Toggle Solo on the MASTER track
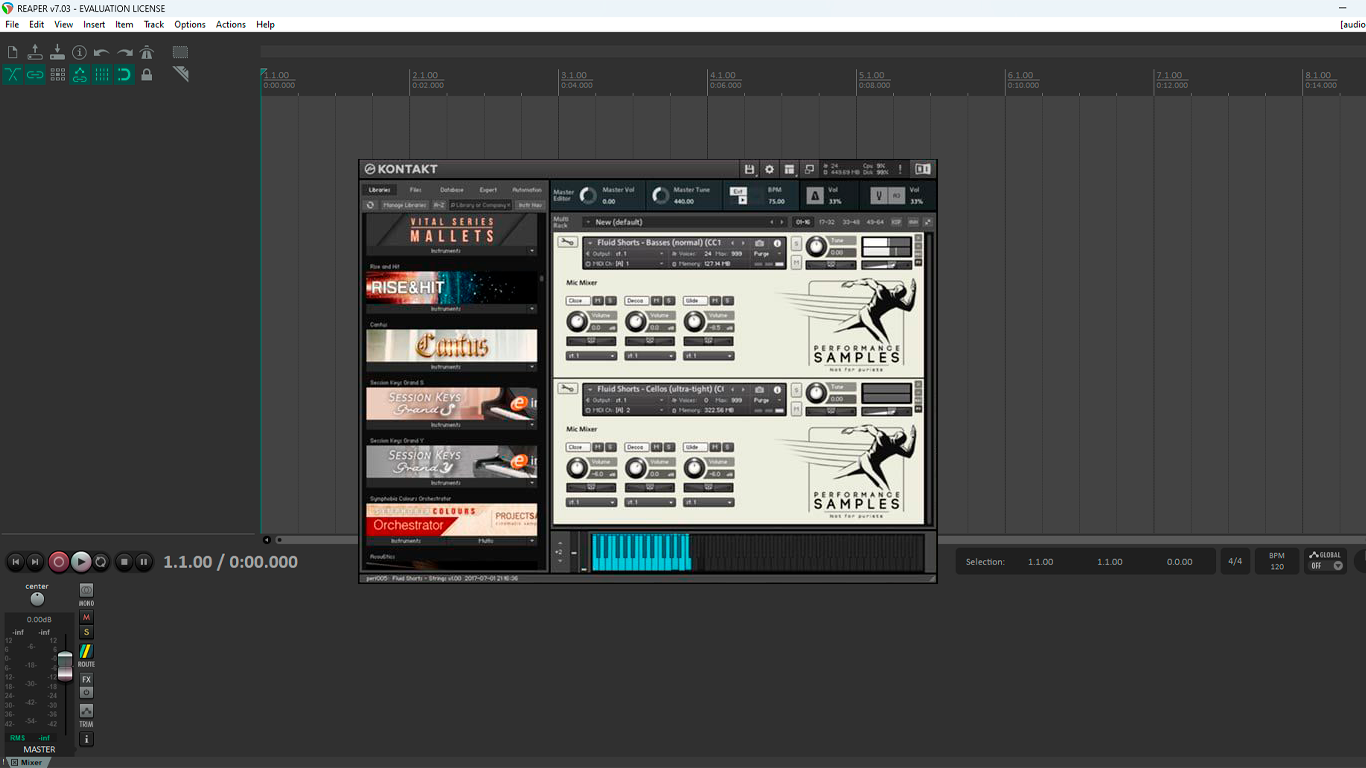This screenshot has width=1366, height=768. coord(86,632)
